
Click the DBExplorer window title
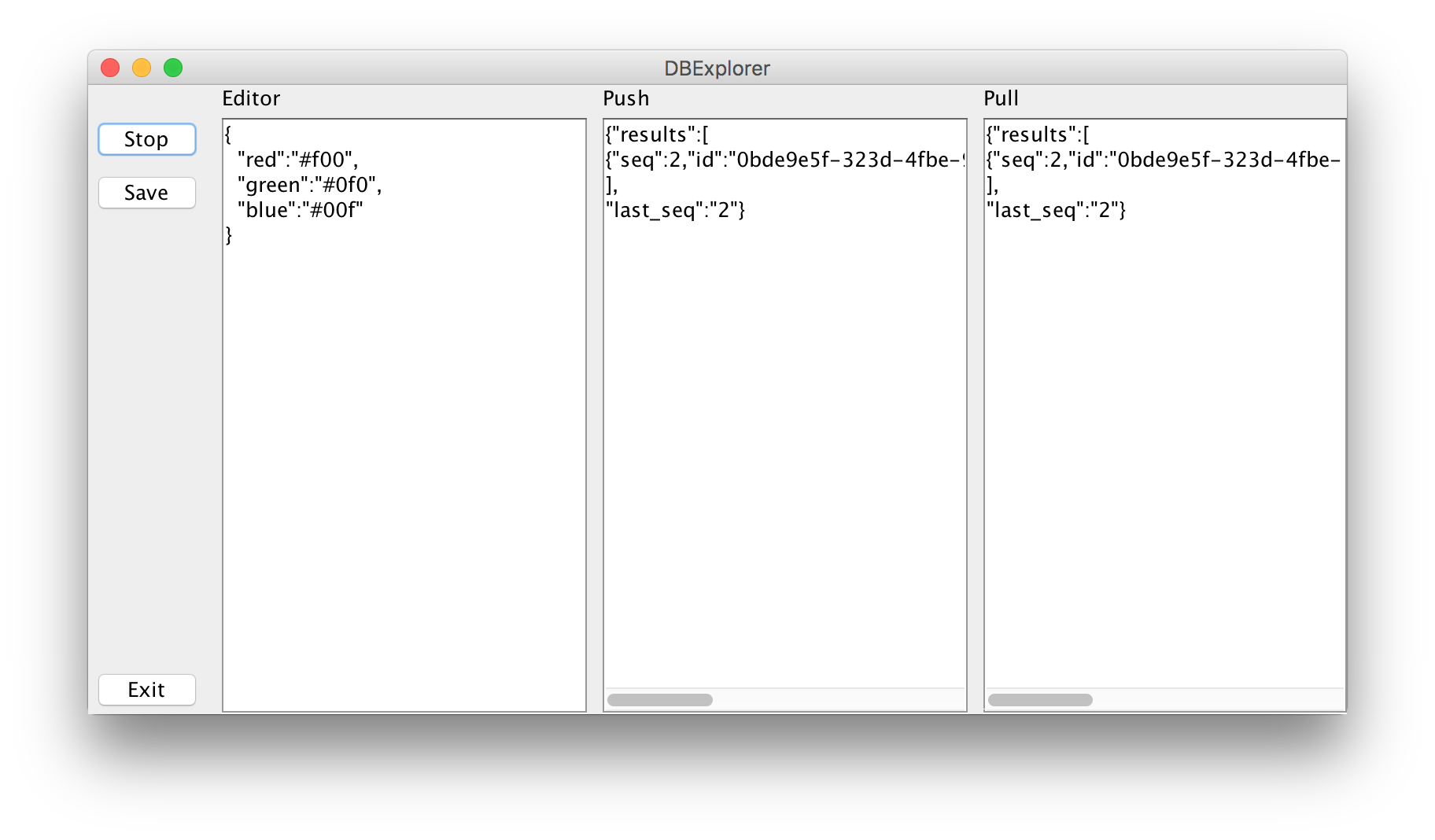[717, 68]
